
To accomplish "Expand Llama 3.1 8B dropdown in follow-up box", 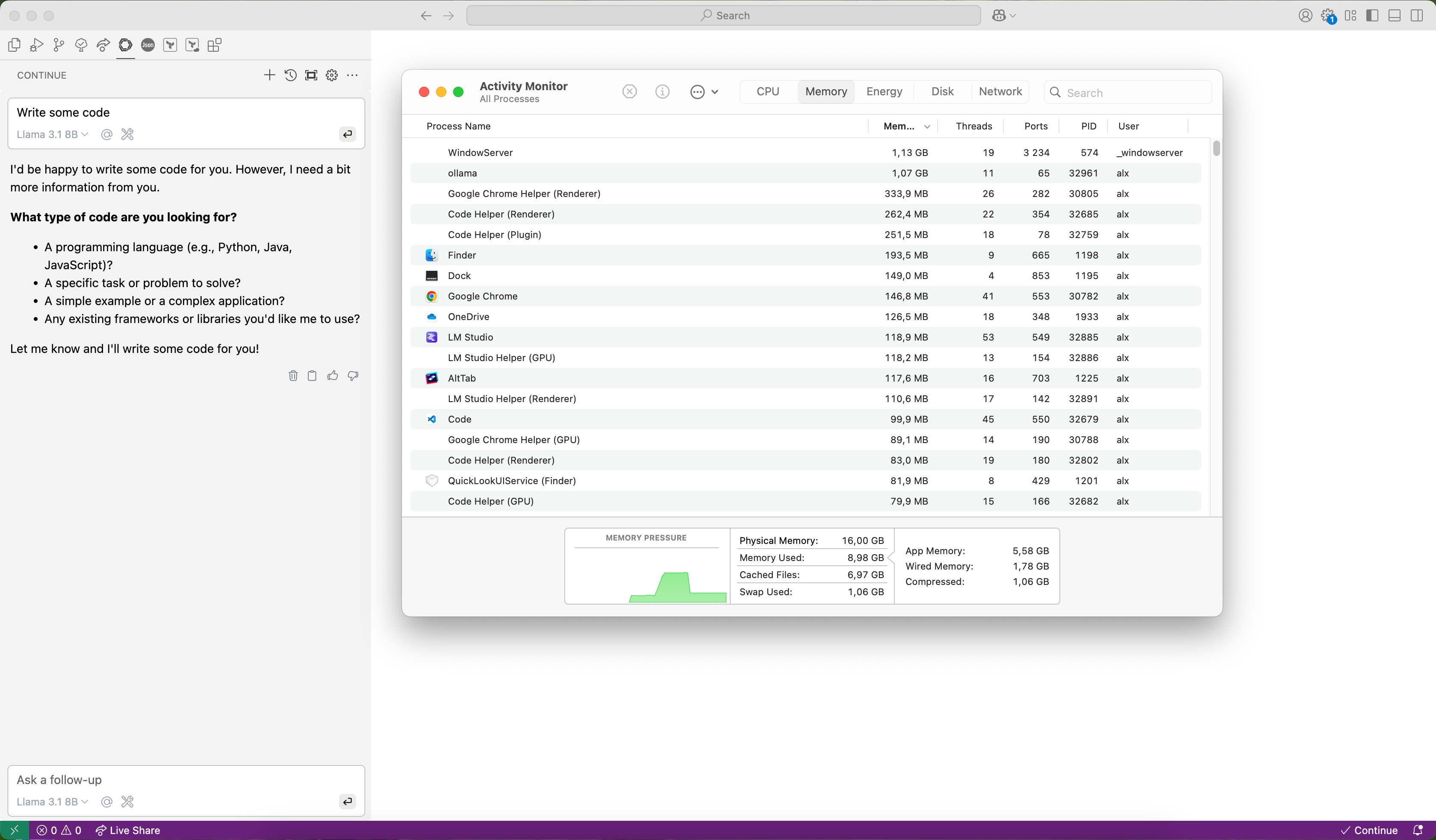I will 53,801.
